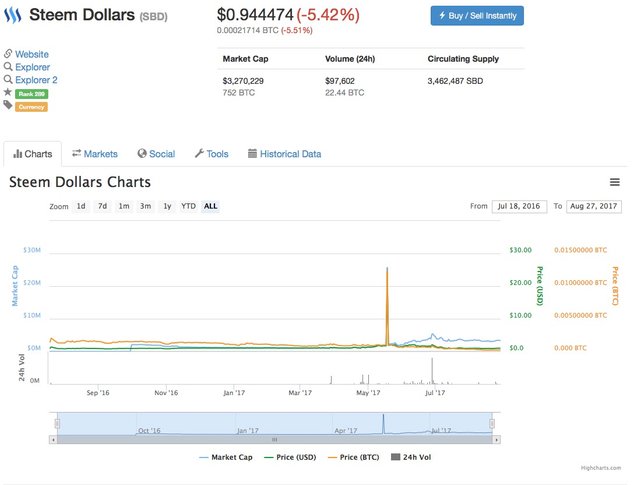Set chart zoom to 1m
Viewport: 640px width, 485px height.
(124, 206)
